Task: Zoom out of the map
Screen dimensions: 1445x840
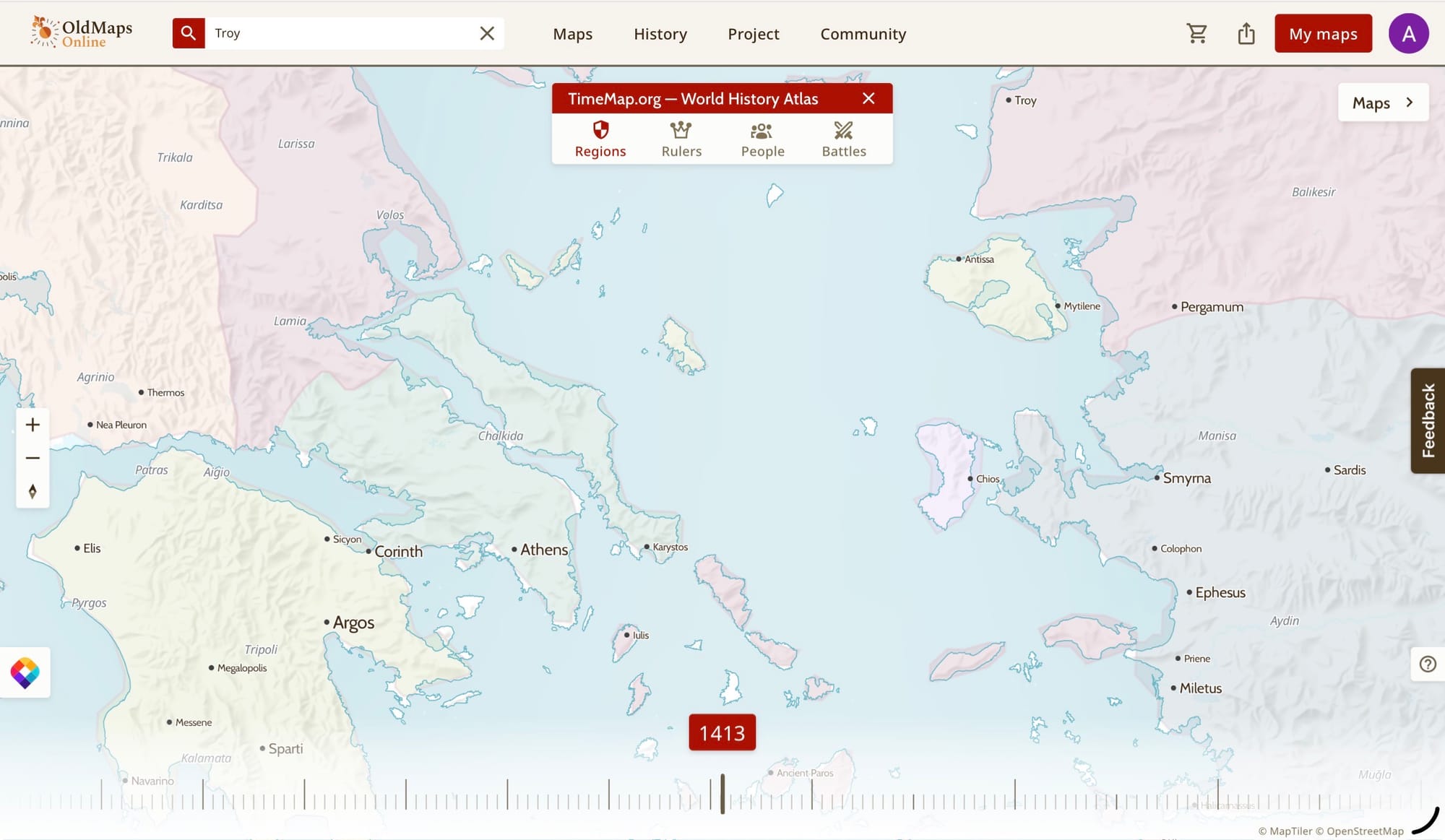Action: click(x=33, y=458)
